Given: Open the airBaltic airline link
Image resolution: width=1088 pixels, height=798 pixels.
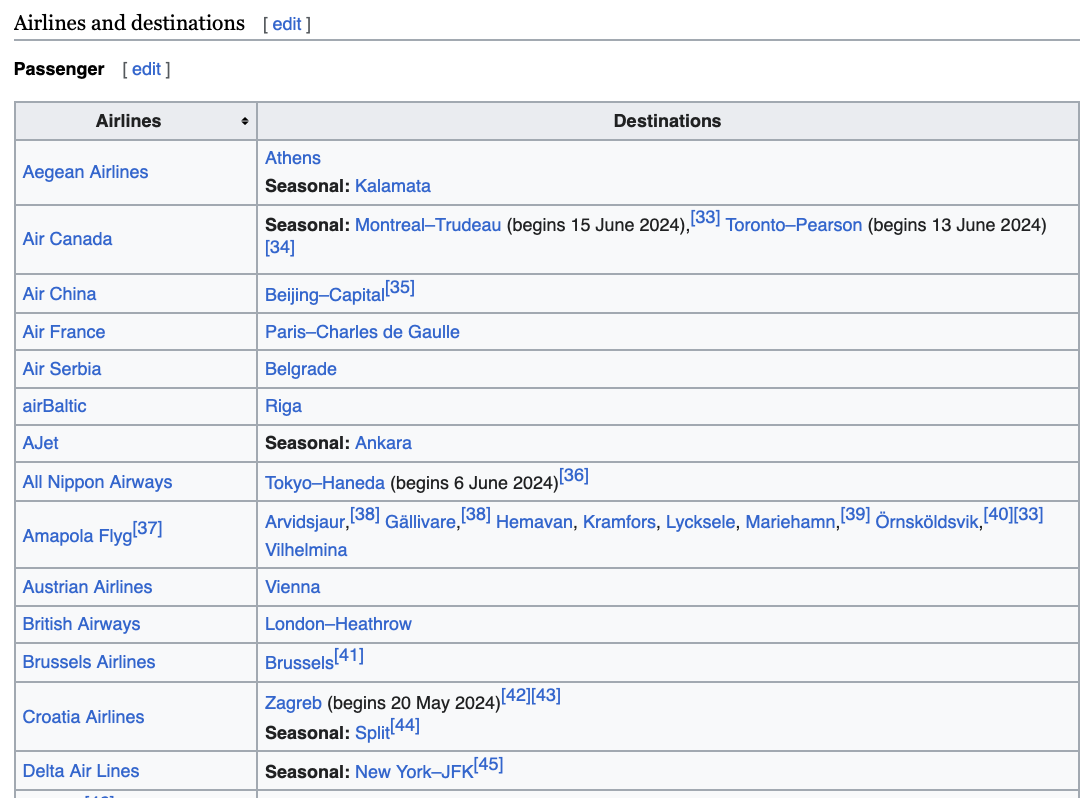Looking at the screenshot, I should pyautogui.click(x=55, y=406).
